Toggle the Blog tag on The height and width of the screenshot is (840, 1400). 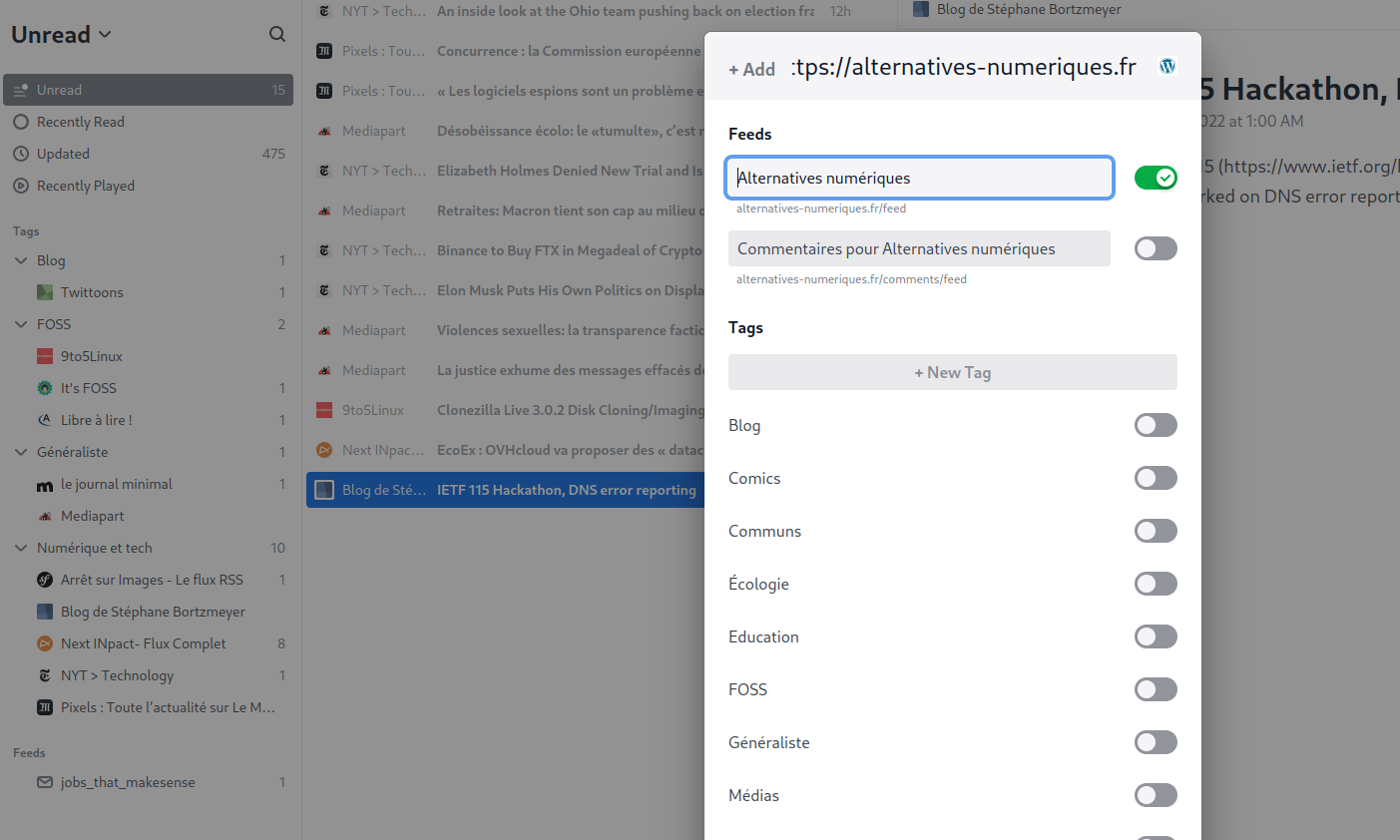pos(1156,425)
